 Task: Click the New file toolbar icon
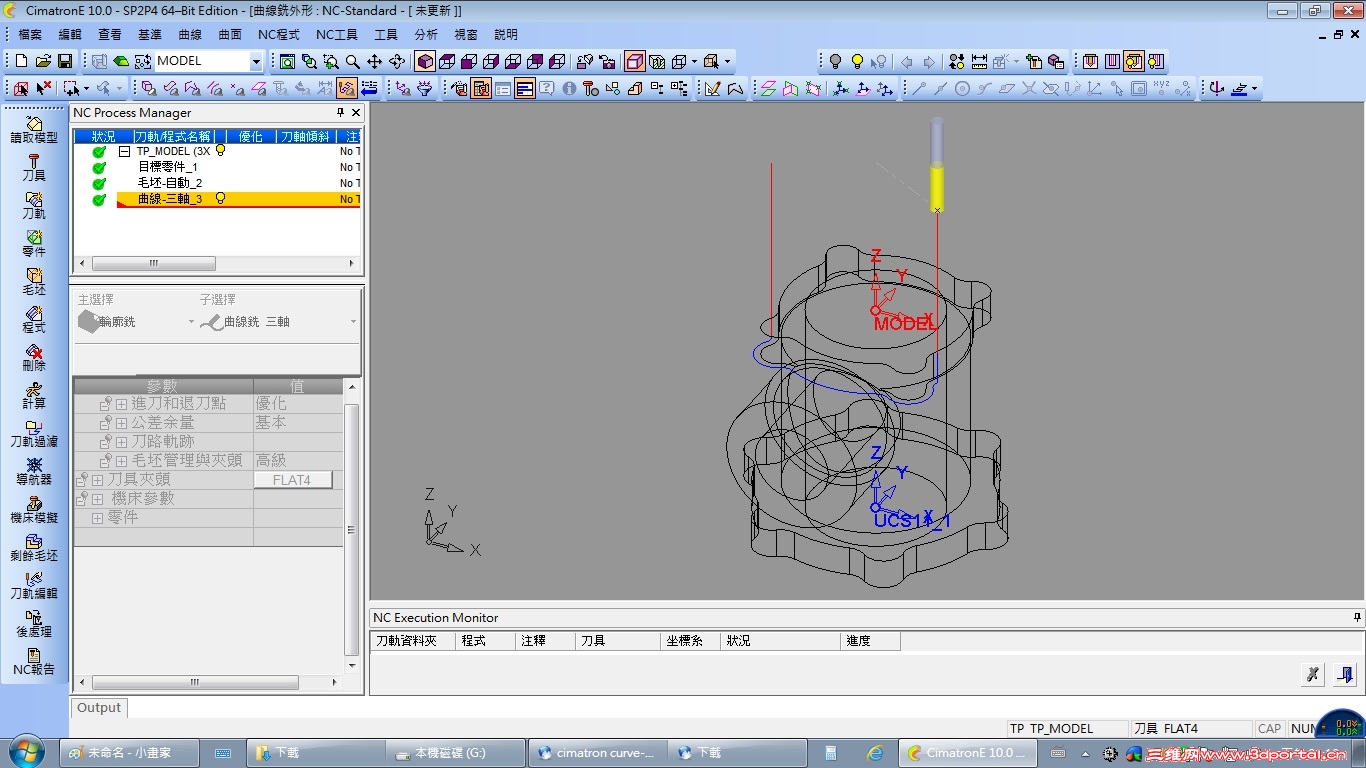point(21,61)
